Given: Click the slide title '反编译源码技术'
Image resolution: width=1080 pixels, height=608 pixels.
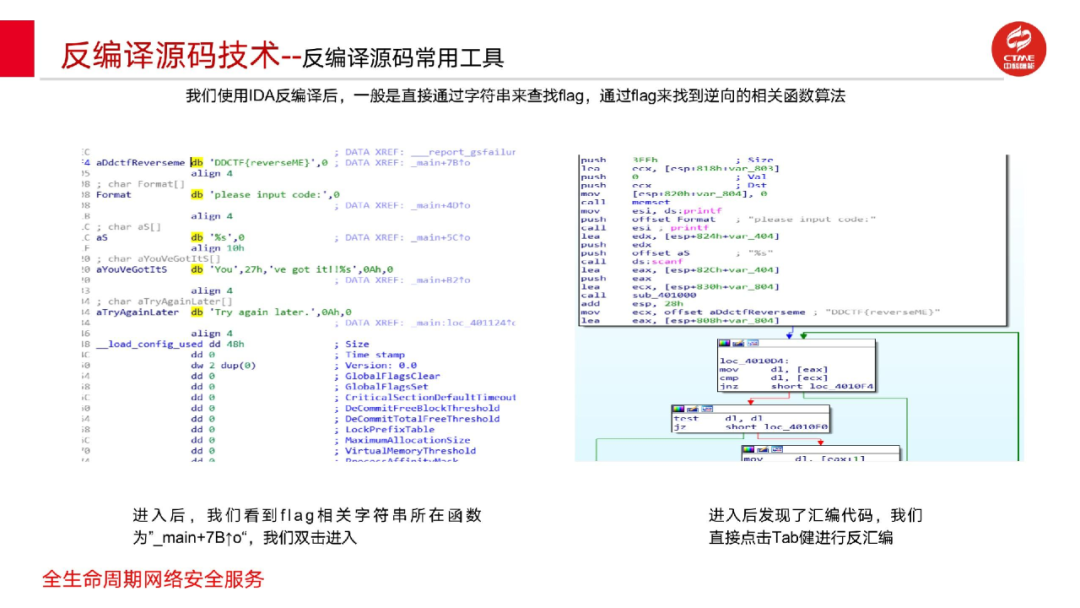Looking at the screenshot, I should tap(171, 55).
